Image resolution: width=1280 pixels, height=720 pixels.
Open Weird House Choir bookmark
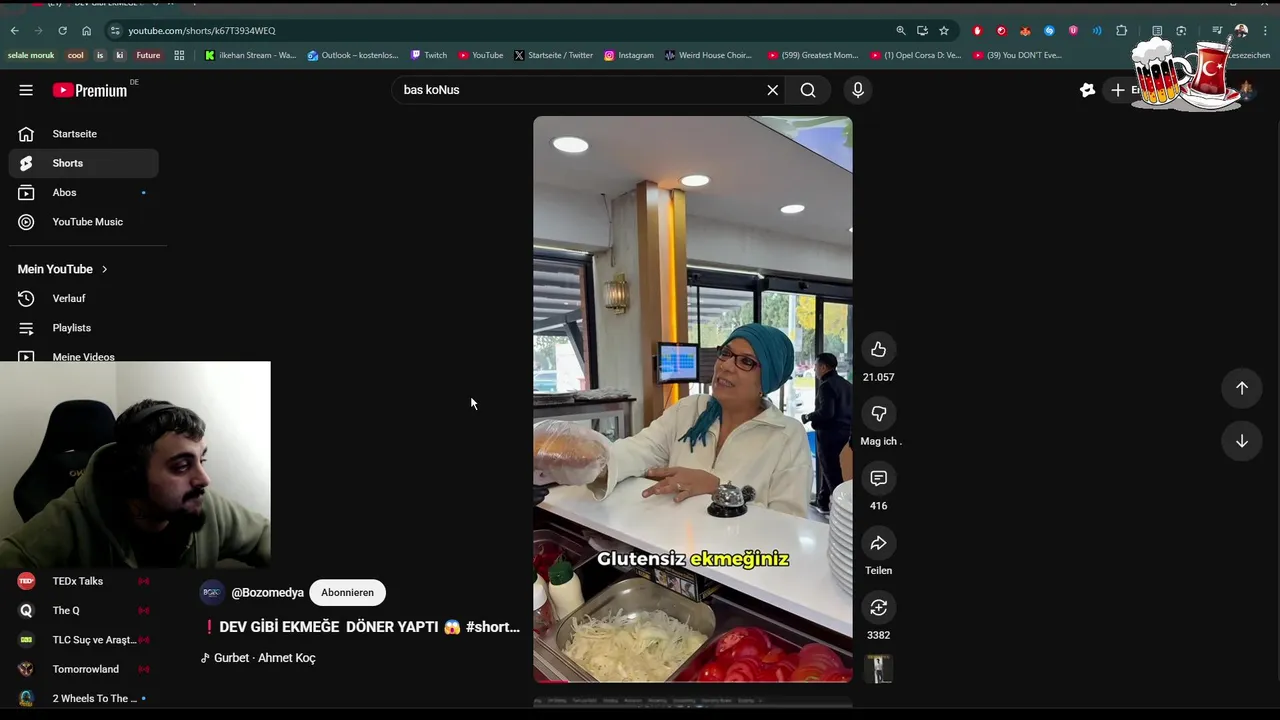[709, 56]
